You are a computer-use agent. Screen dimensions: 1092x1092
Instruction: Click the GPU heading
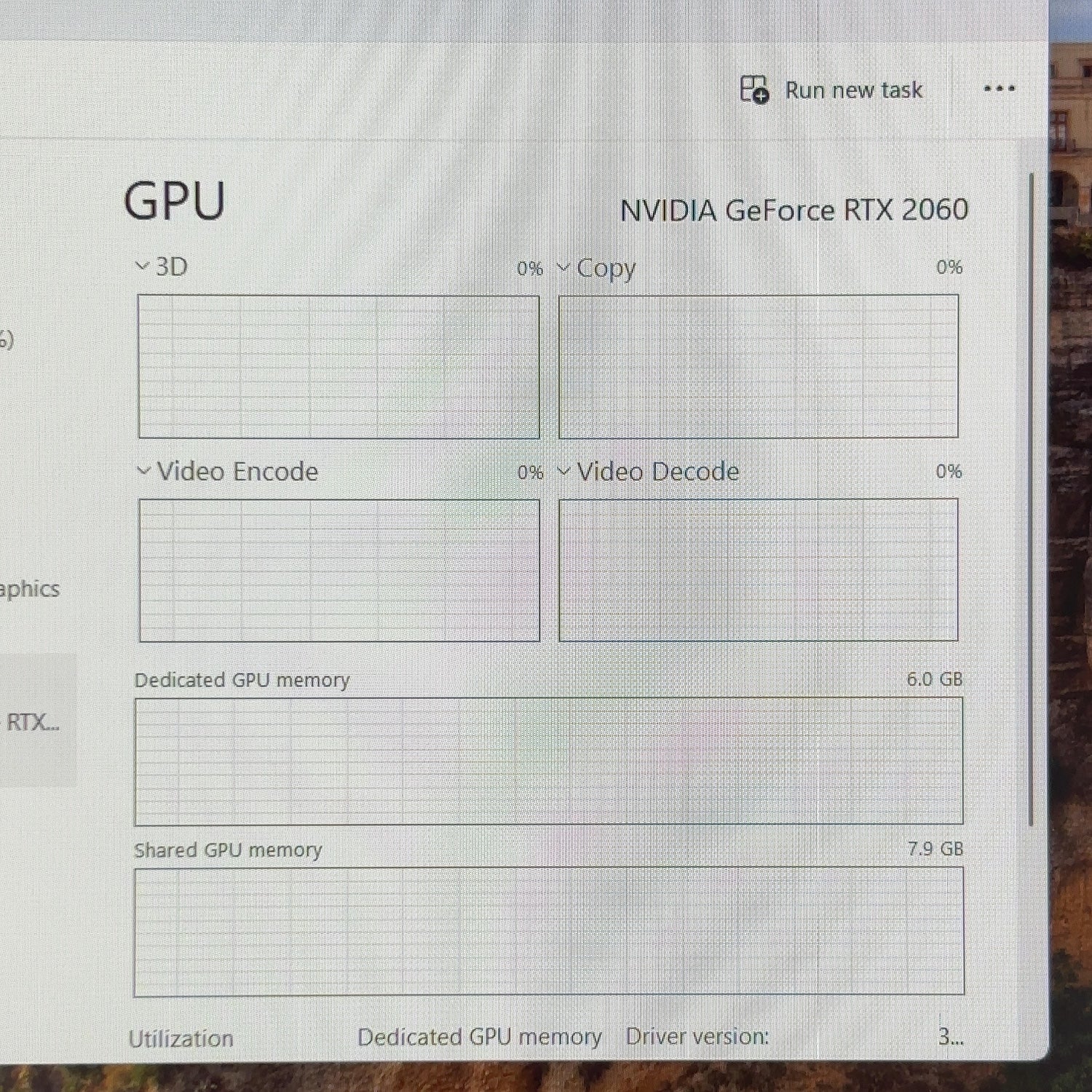tap(175, 200)
